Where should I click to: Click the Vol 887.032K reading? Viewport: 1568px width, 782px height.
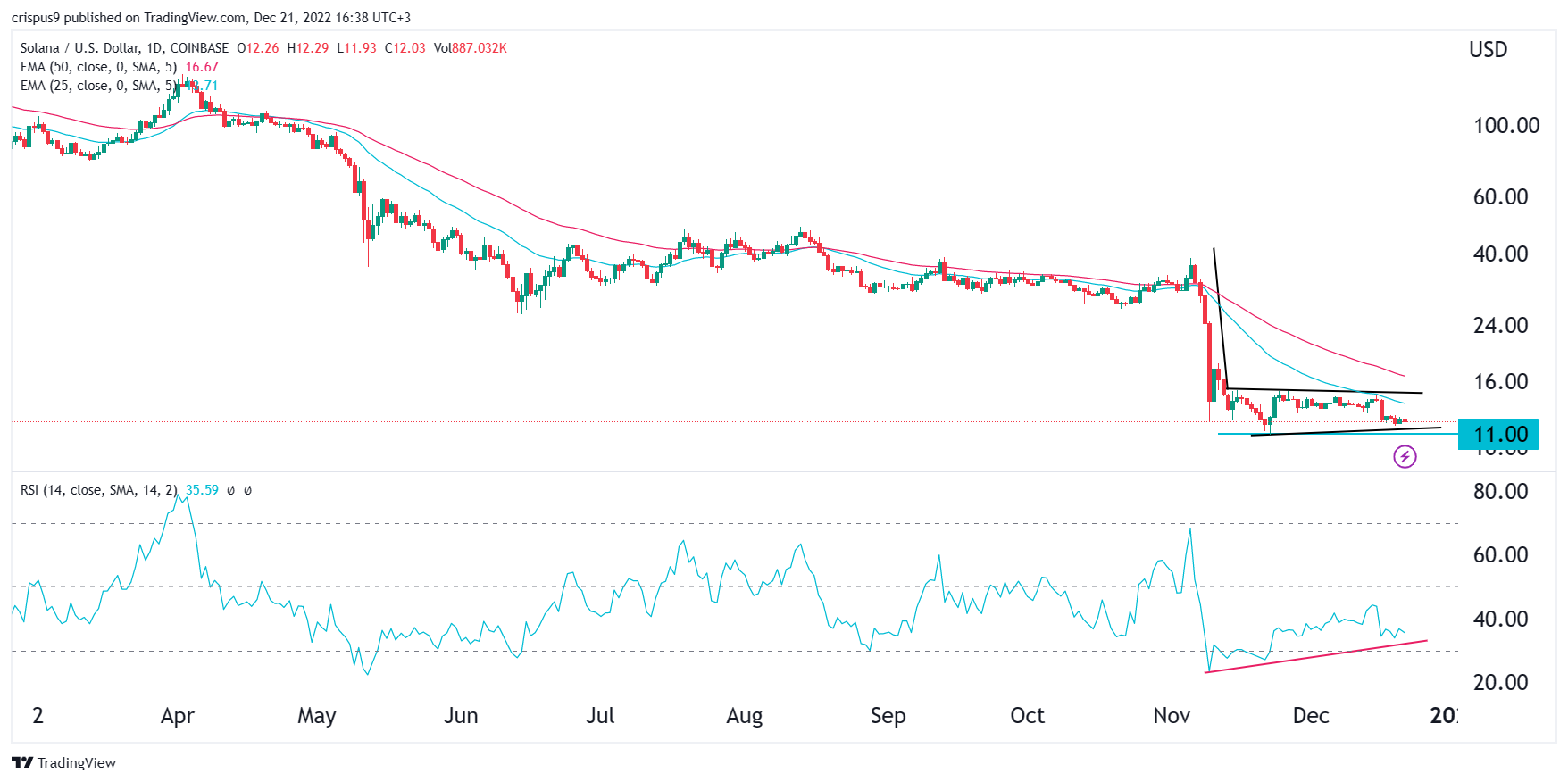(471, 48)
